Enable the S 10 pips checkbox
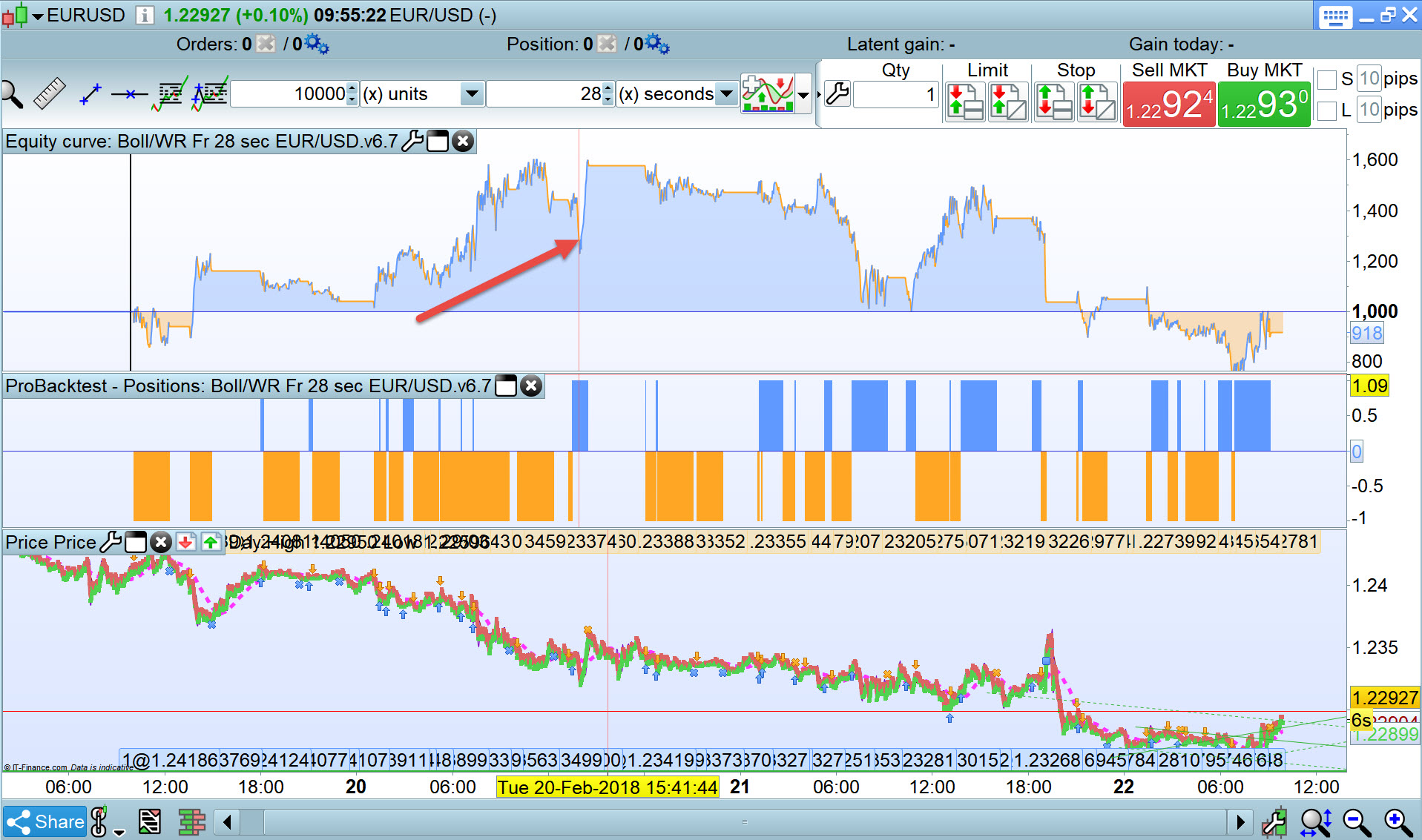 tap(1327, 79)
